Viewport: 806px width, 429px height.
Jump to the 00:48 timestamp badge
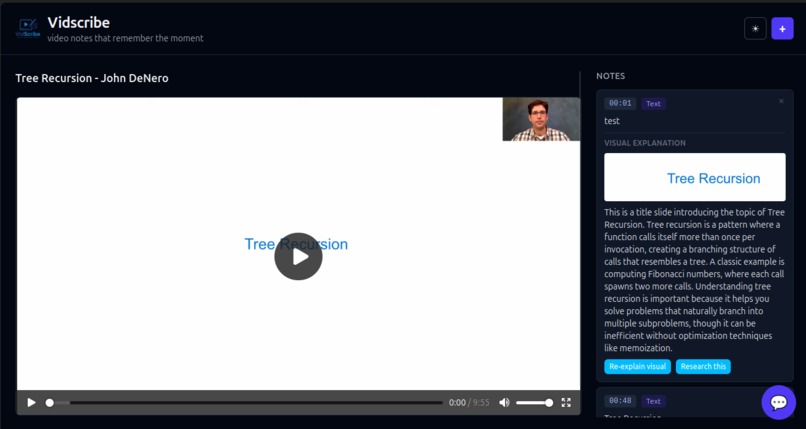click(x=620, y=401)
